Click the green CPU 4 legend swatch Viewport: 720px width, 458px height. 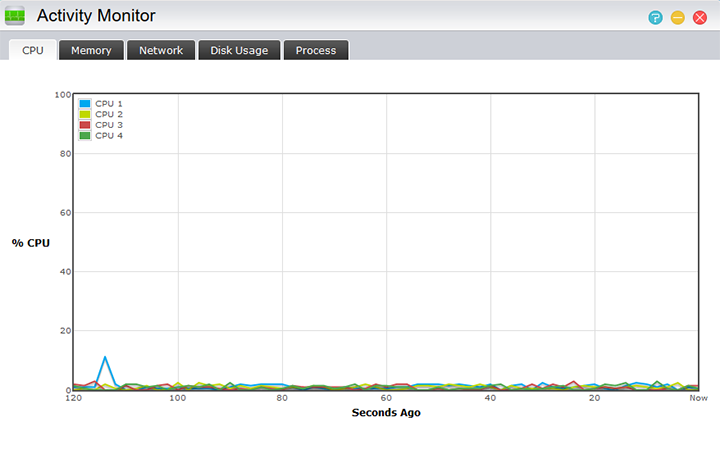pyautogui.click(x=85, y=136)
